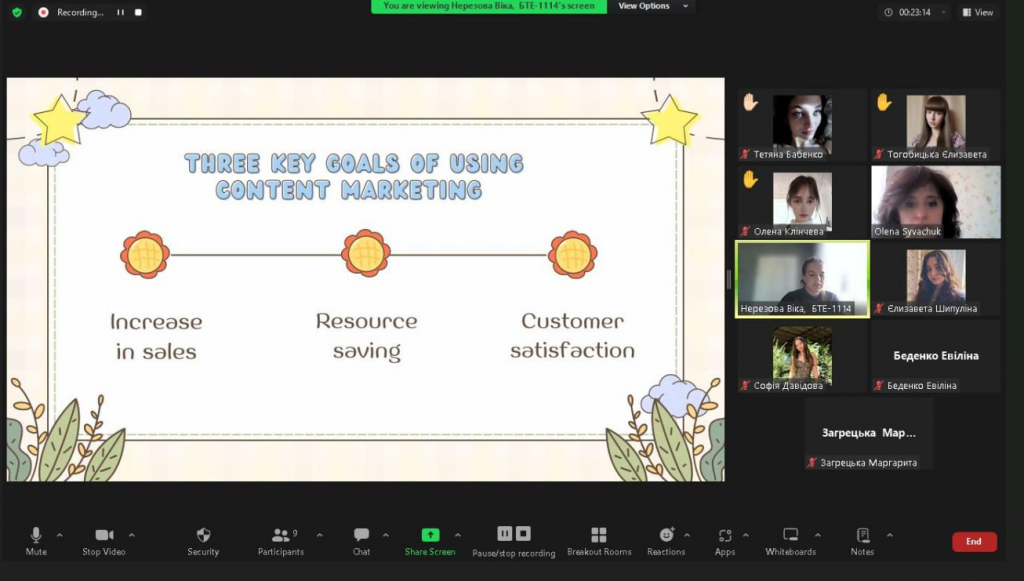Open the Notes icon
This screenshot has height=581, width=1024.
[862, 536]
